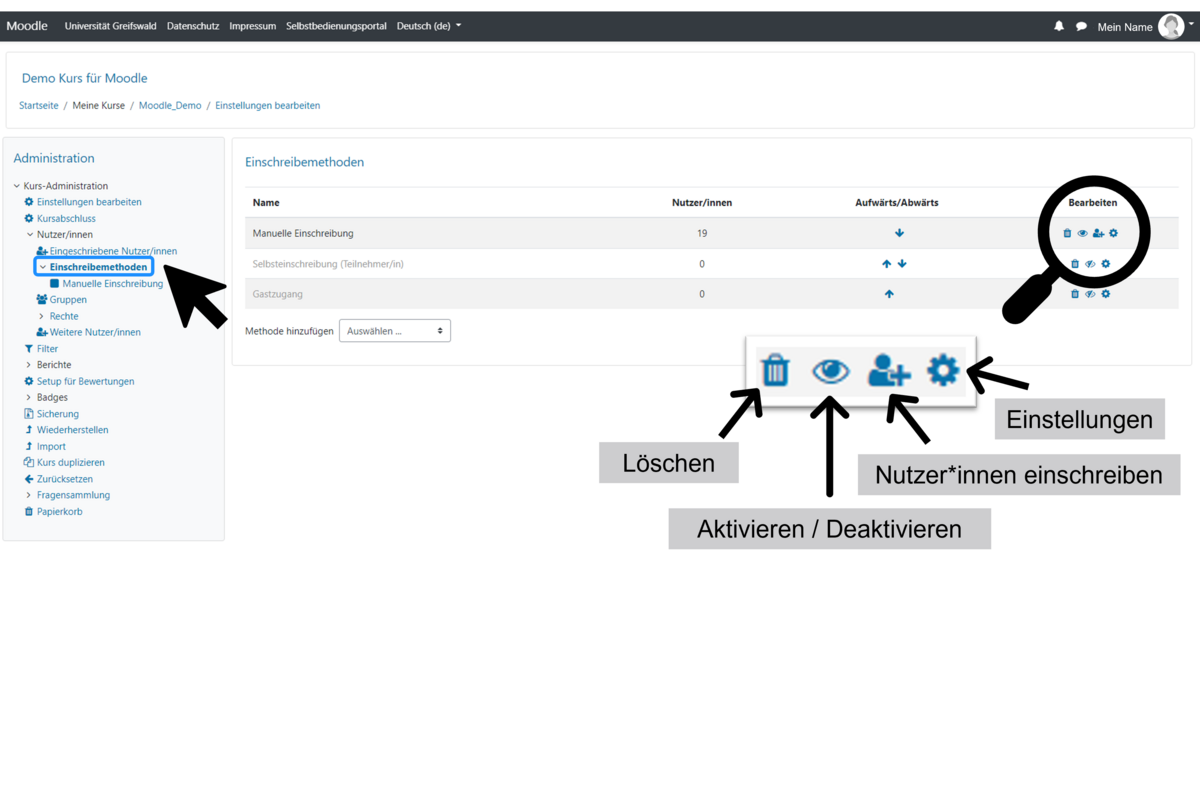This screenshot has width=1200, height=809.
Task: Move Manuelle Einschreibung down with arrow
Action: 899,233
